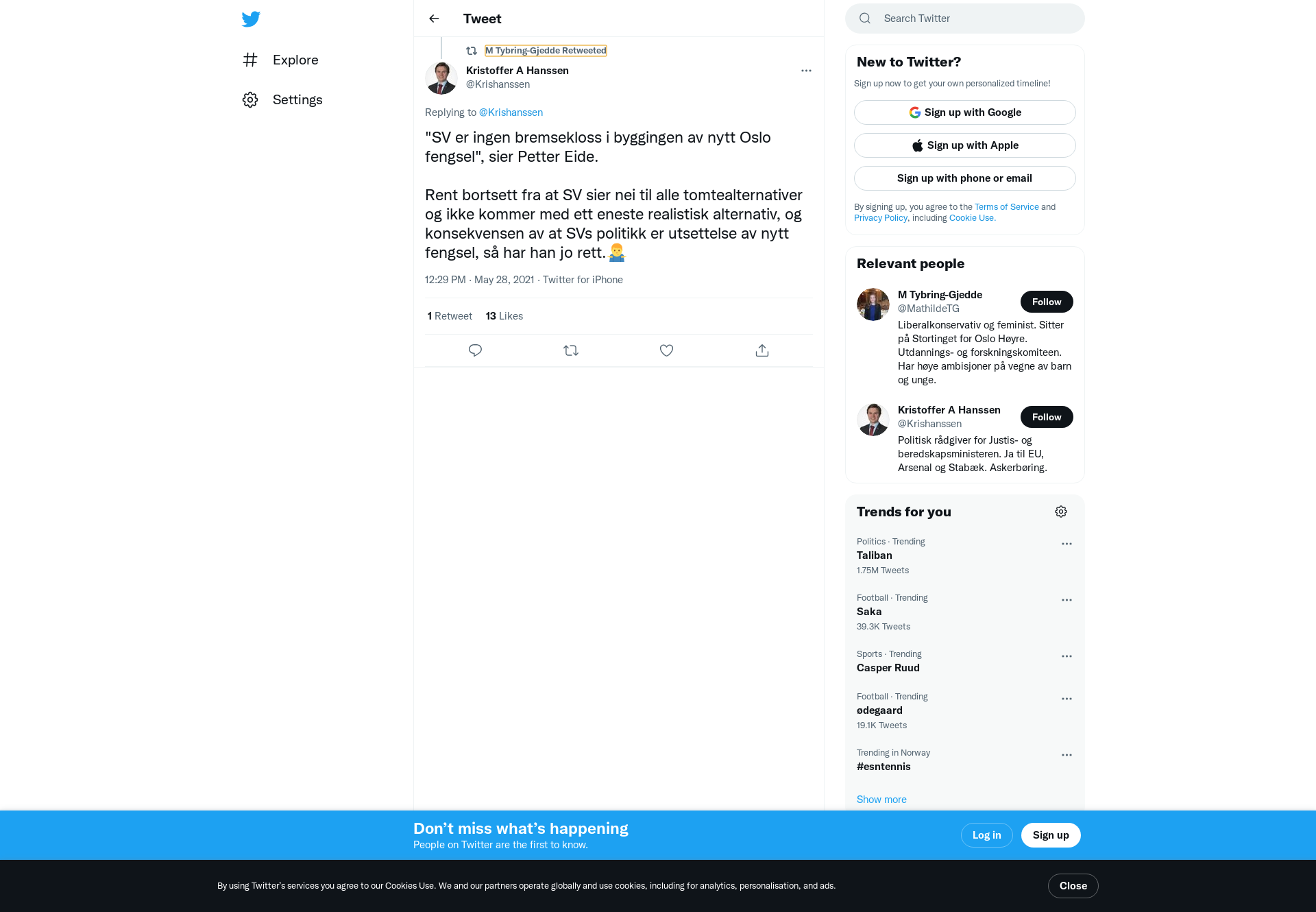
Task: Like the tweet with heart icon
Action: point(666,350)
